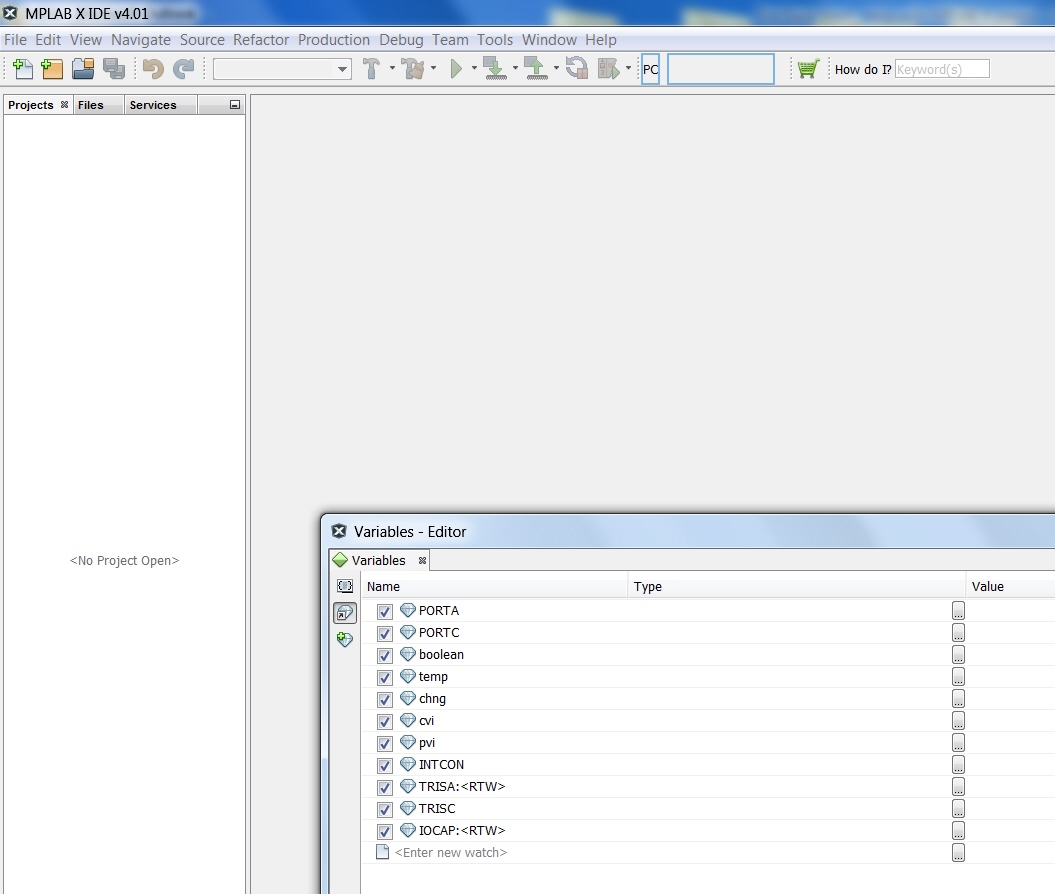Screen dimensions: 1055x894
Task: Toggle the TRISA:<RTW> watch checkbox
Action: (385, 788)
